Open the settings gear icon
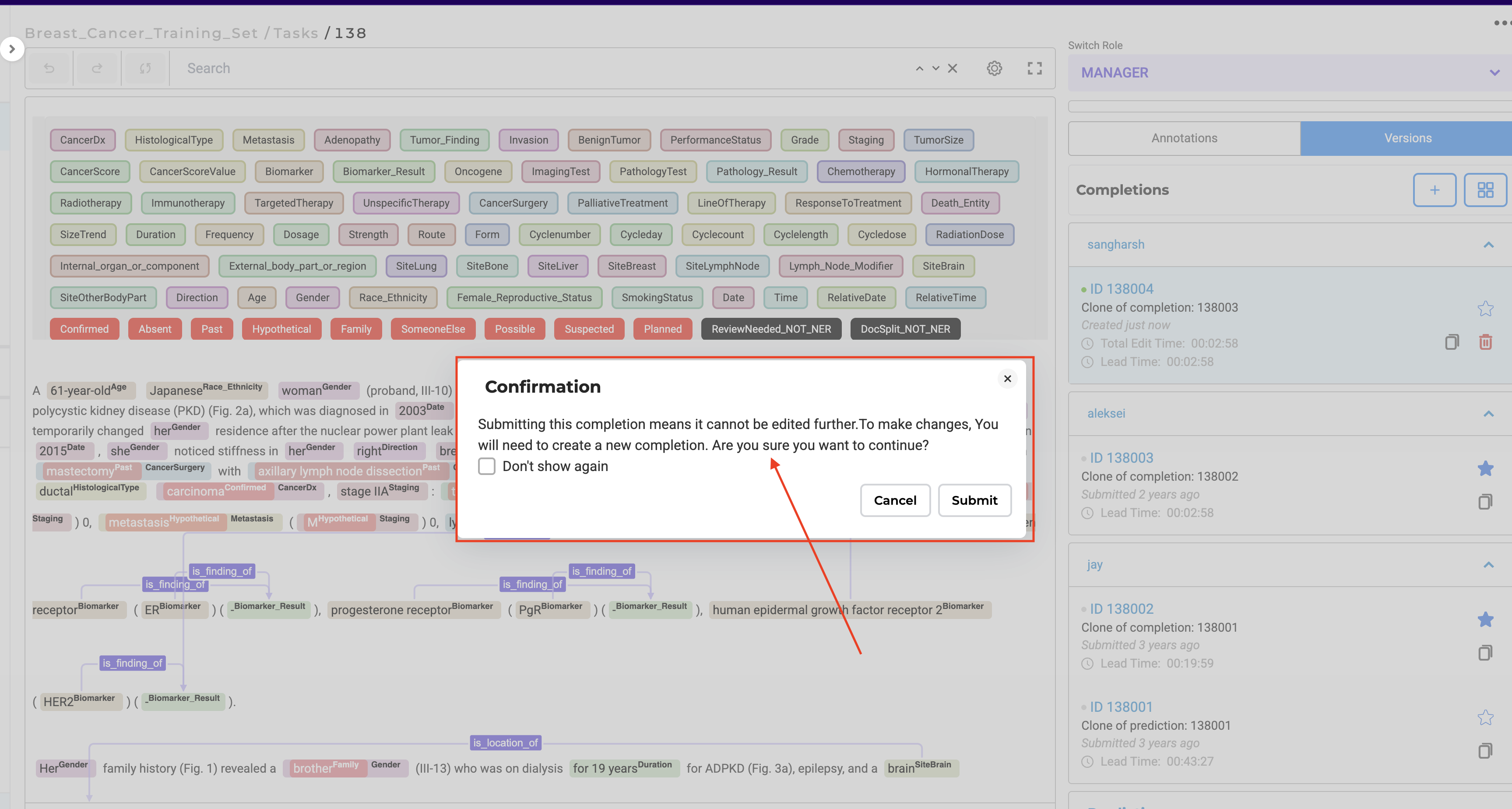 (x=994, y=69)
